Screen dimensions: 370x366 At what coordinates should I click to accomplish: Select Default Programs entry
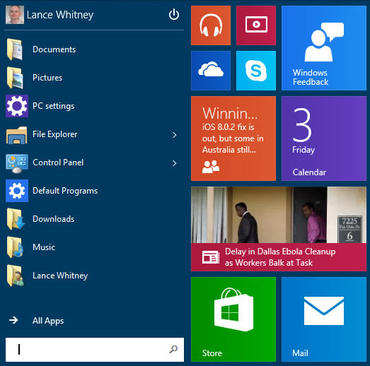(x=65, y=191)
